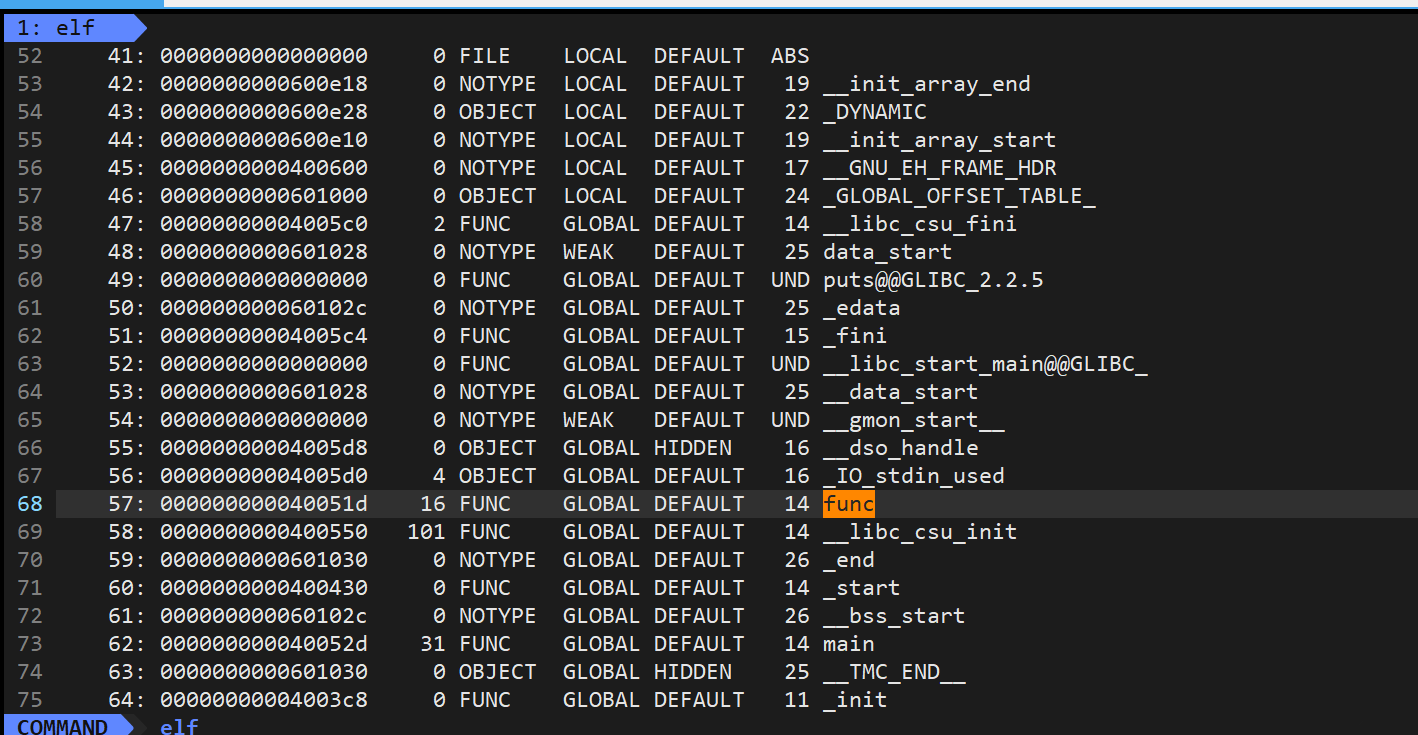
Task: Click symbol index "57:" in func row
Action: click(127, 504)
